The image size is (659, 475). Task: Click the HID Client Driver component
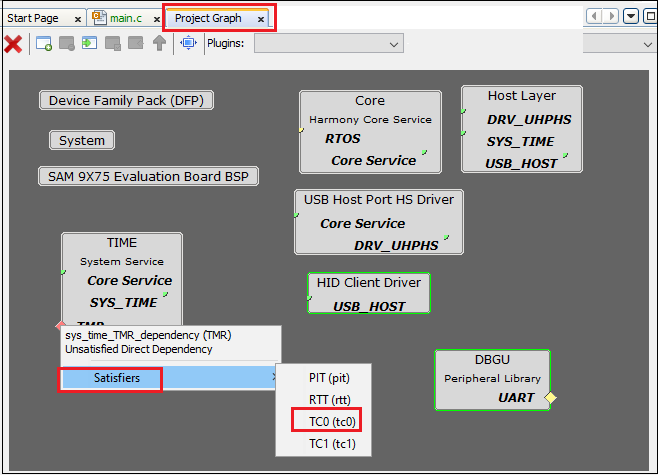pos(368,293)
